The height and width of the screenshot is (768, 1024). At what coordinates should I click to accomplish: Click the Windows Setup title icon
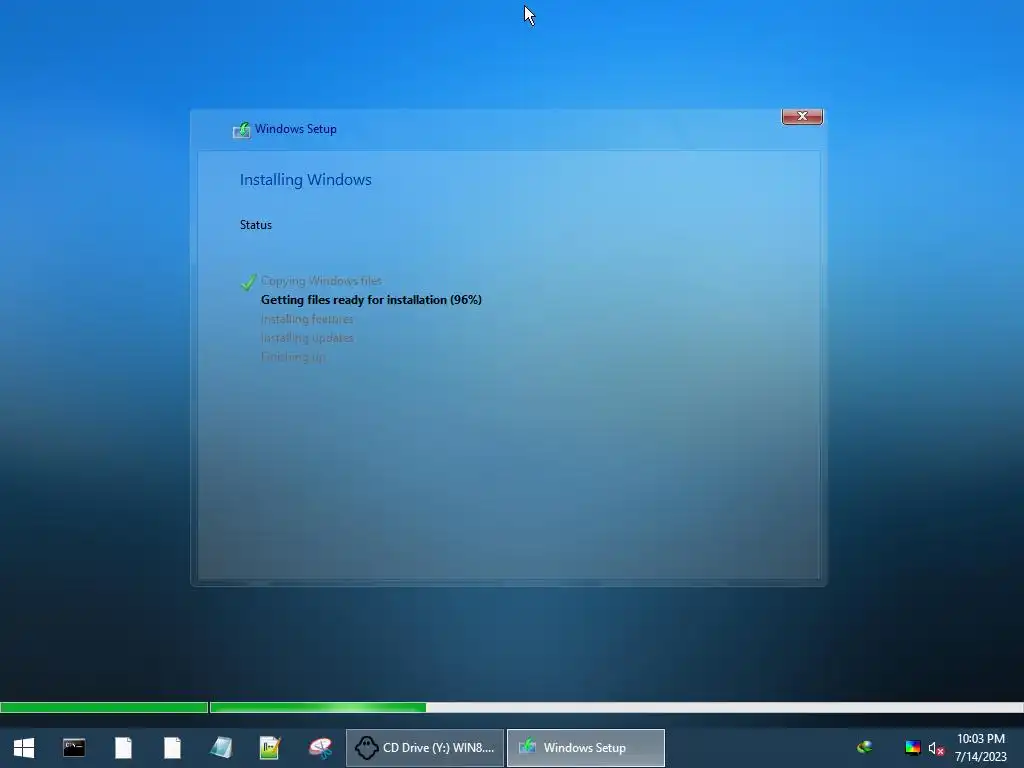pyautogui.click(x=242, y=130)
